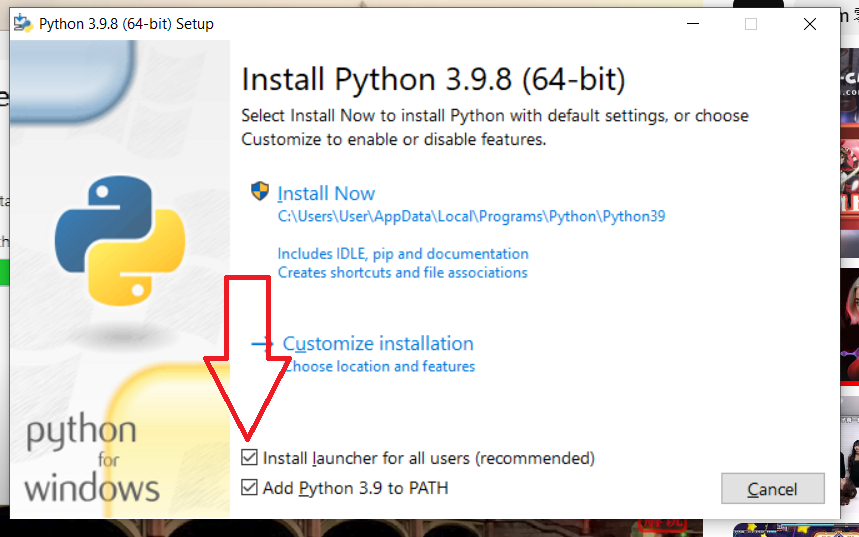Click the blue and yellow Python logo
Image resolution: width=859 pixels, height=537 pixels.
(120, 241)
